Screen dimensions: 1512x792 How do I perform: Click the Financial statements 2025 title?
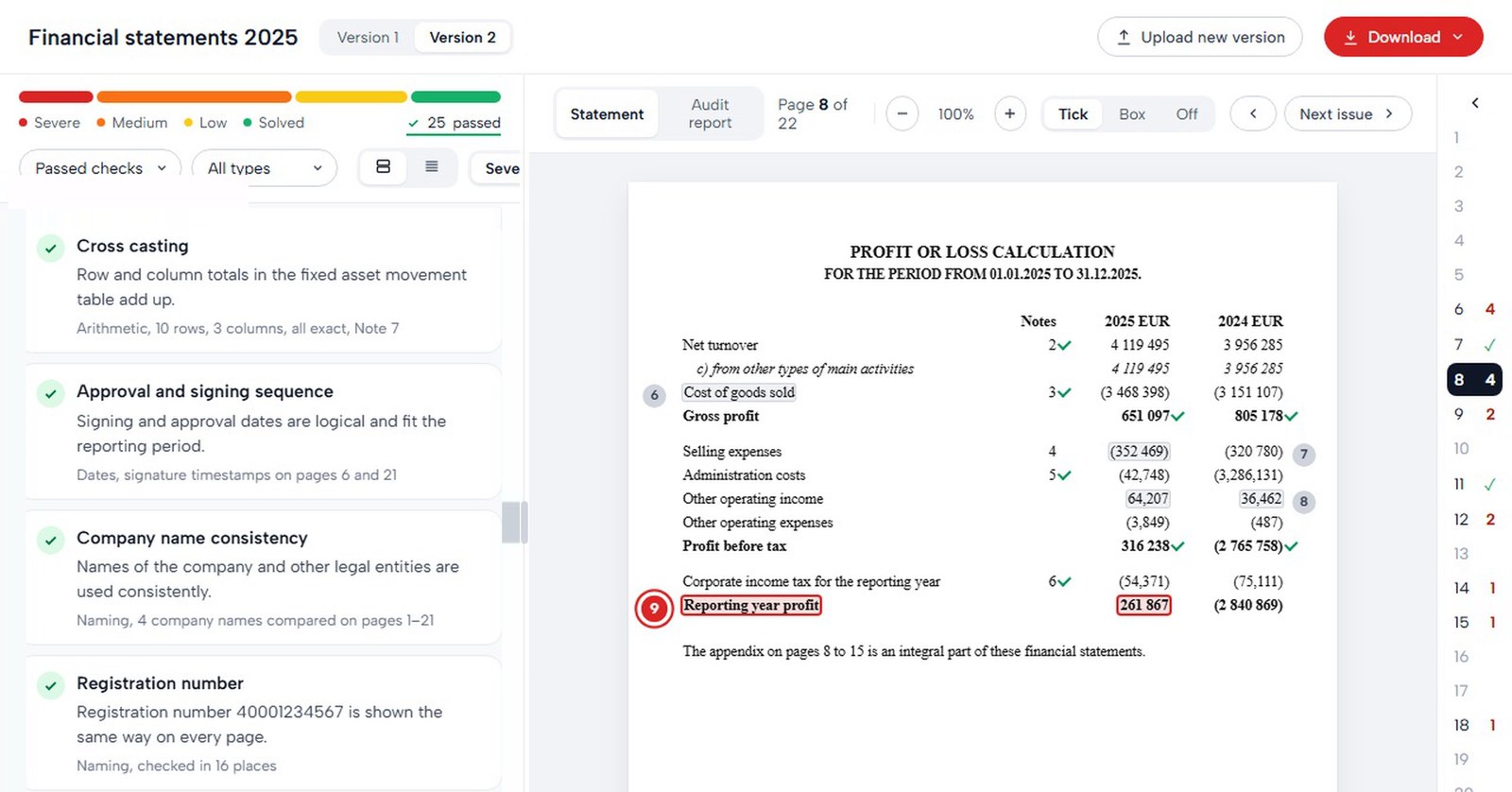[x=163, y=38]
